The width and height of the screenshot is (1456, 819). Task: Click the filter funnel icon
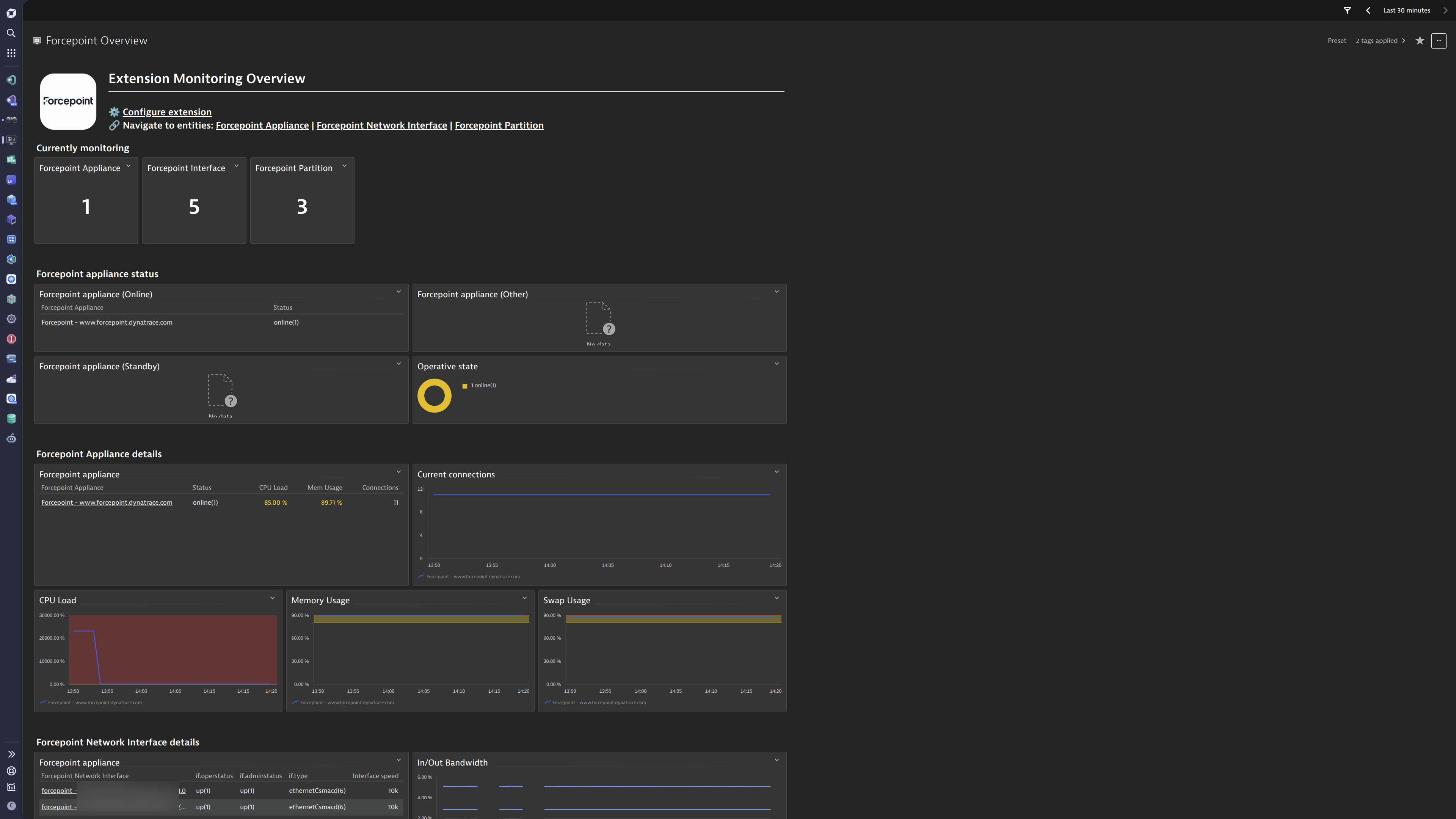click(x=1348, y=10)
